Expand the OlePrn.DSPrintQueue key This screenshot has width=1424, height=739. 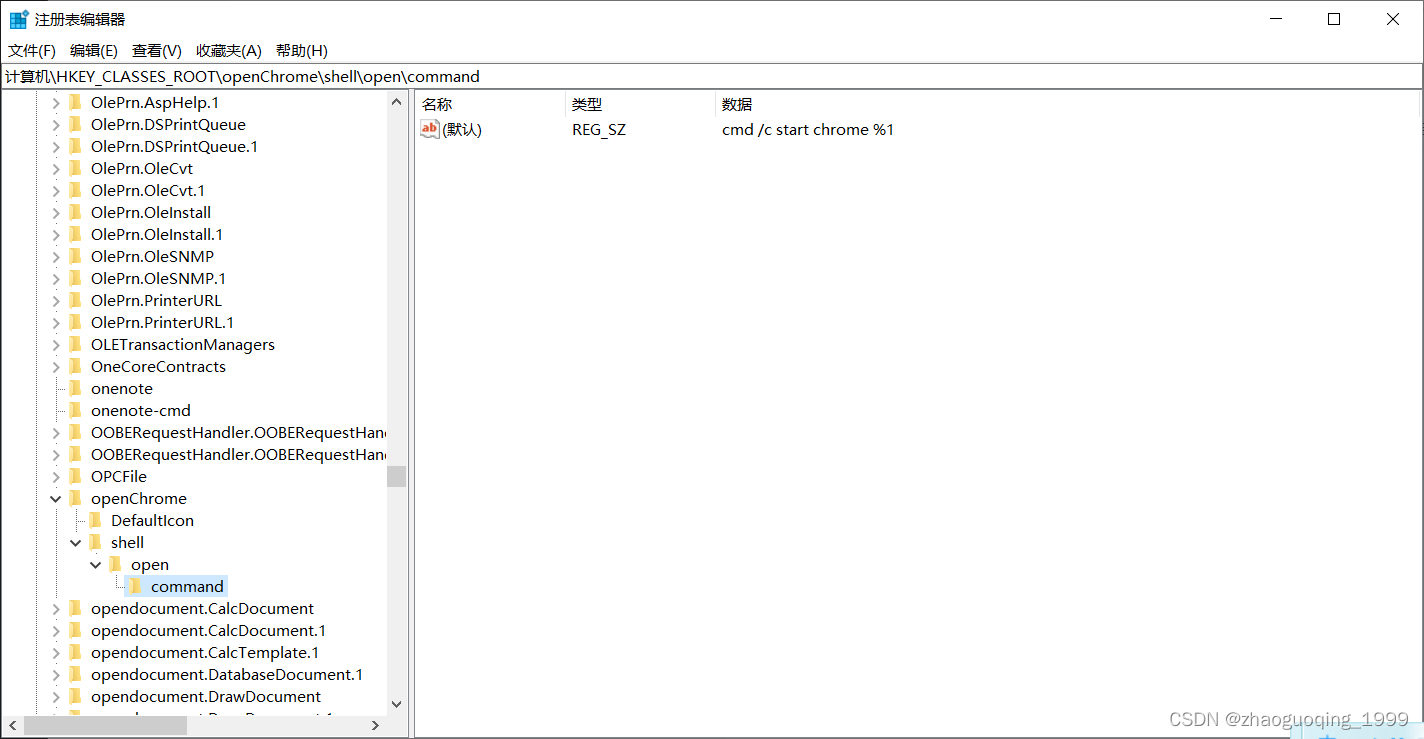(x=56, y=124)
